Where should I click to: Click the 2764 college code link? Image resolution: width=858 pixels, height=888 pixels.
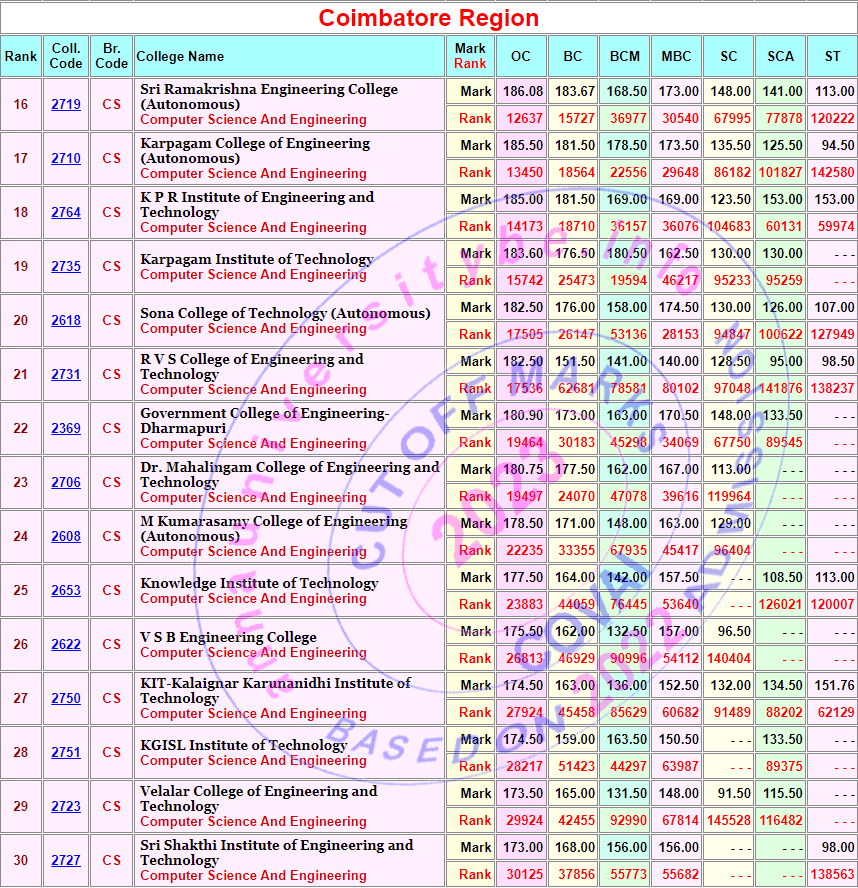tap(66, 213)
